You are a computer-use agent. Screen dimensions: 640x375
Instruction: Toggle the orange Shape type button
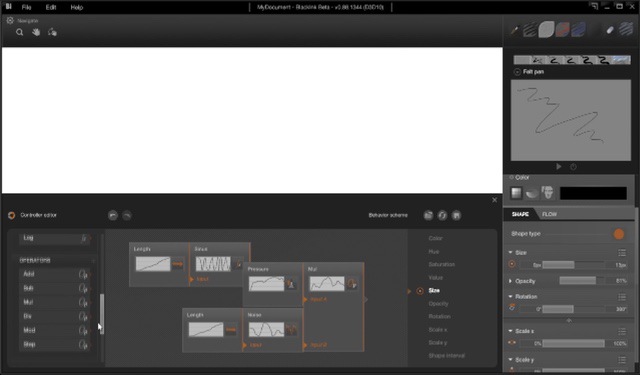click(x=619, y=234)
